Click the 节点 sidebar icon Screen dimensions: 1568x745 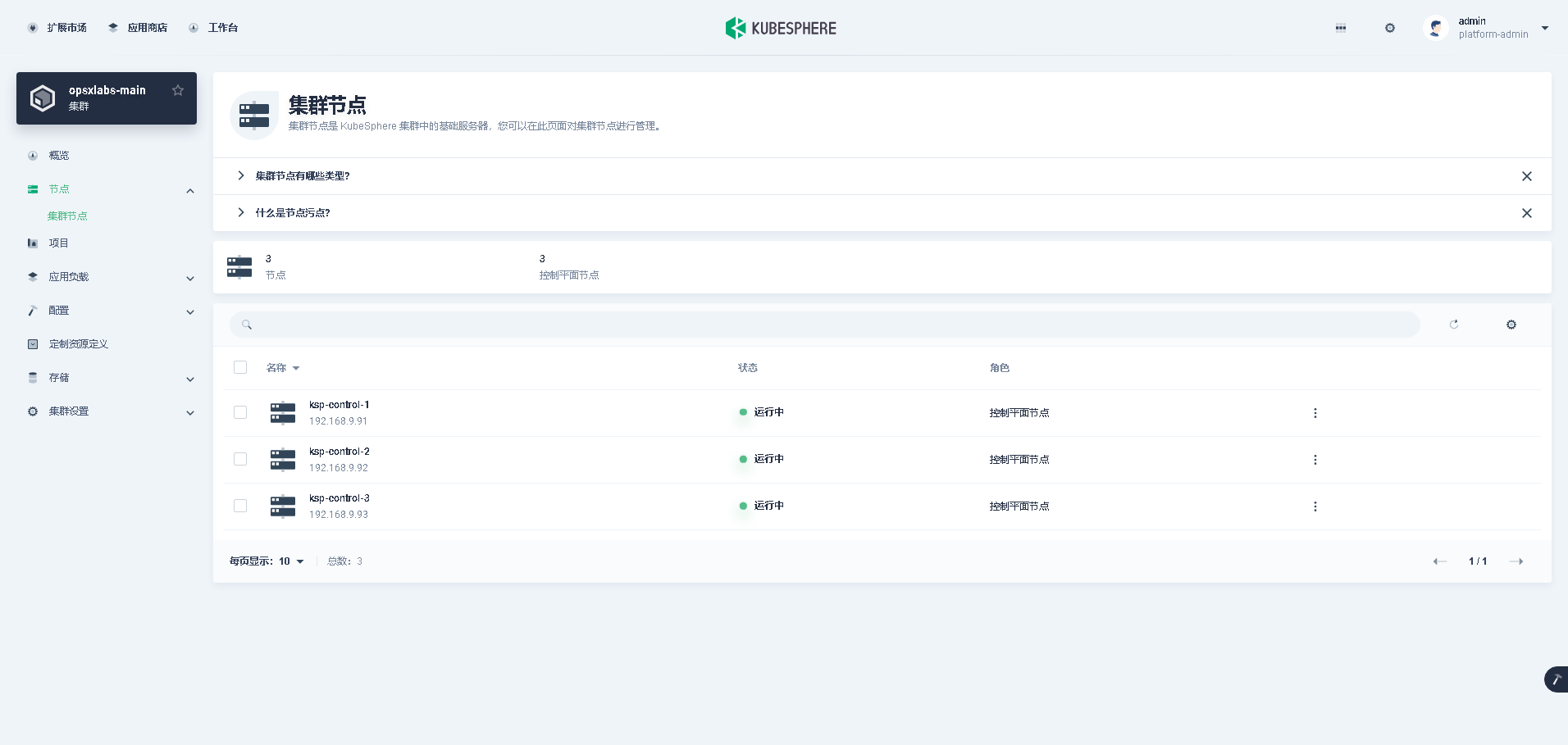(33, 189)
